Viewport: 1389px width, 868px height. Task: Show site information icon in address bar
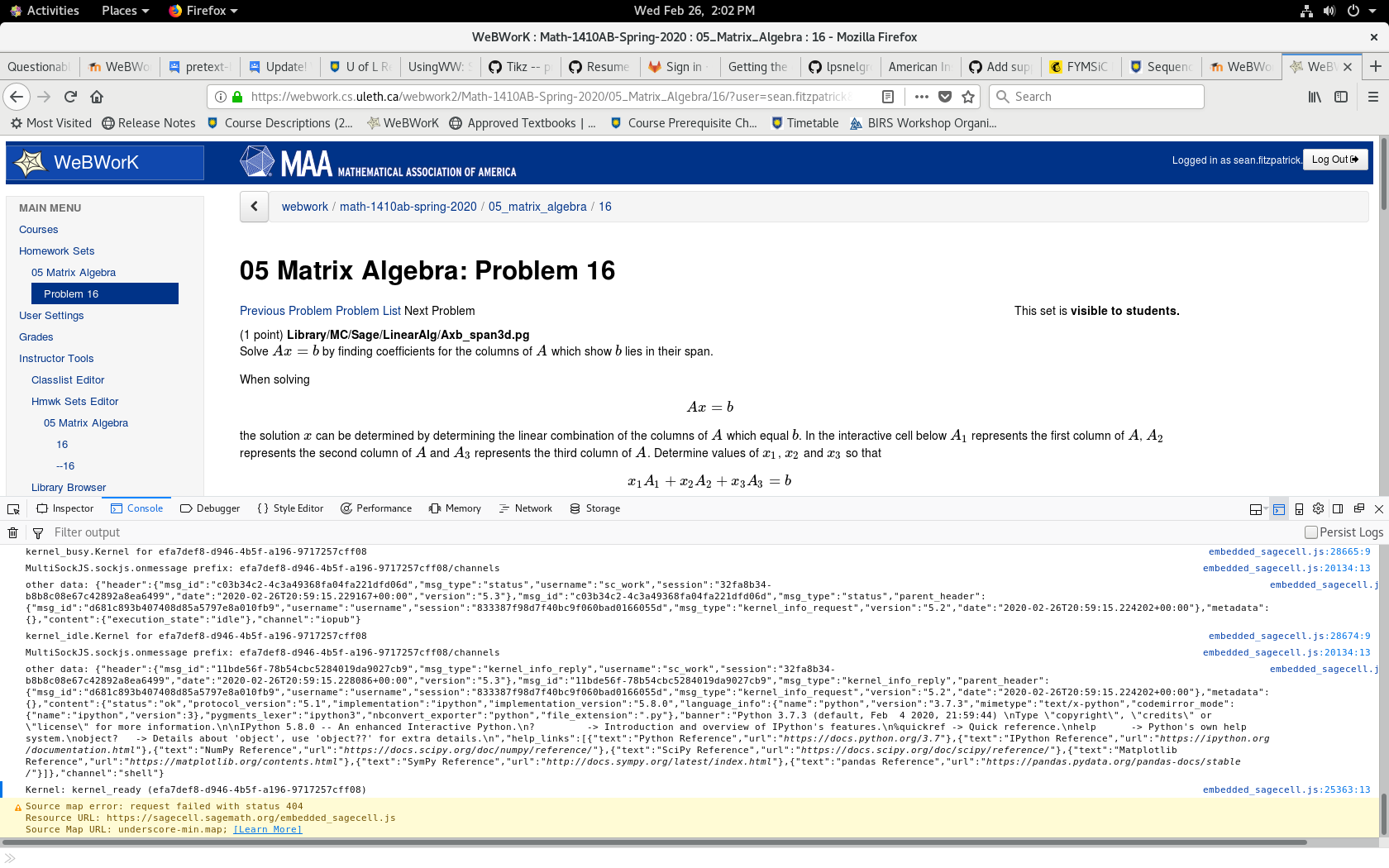pyautogui.click(x=221, y=97)
